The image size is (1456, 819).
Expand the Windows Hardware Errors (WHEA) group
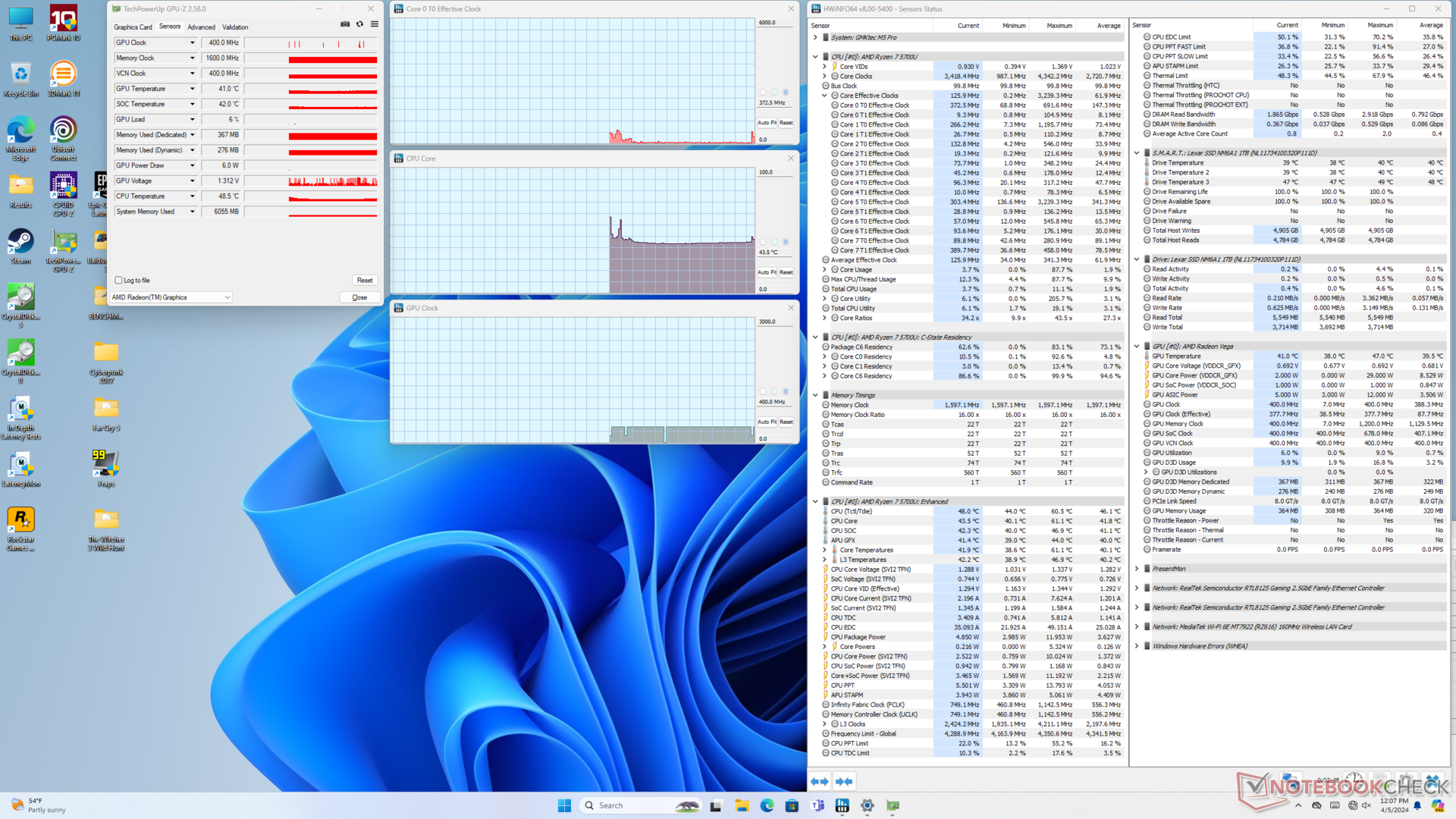[x=1136, y=646]
